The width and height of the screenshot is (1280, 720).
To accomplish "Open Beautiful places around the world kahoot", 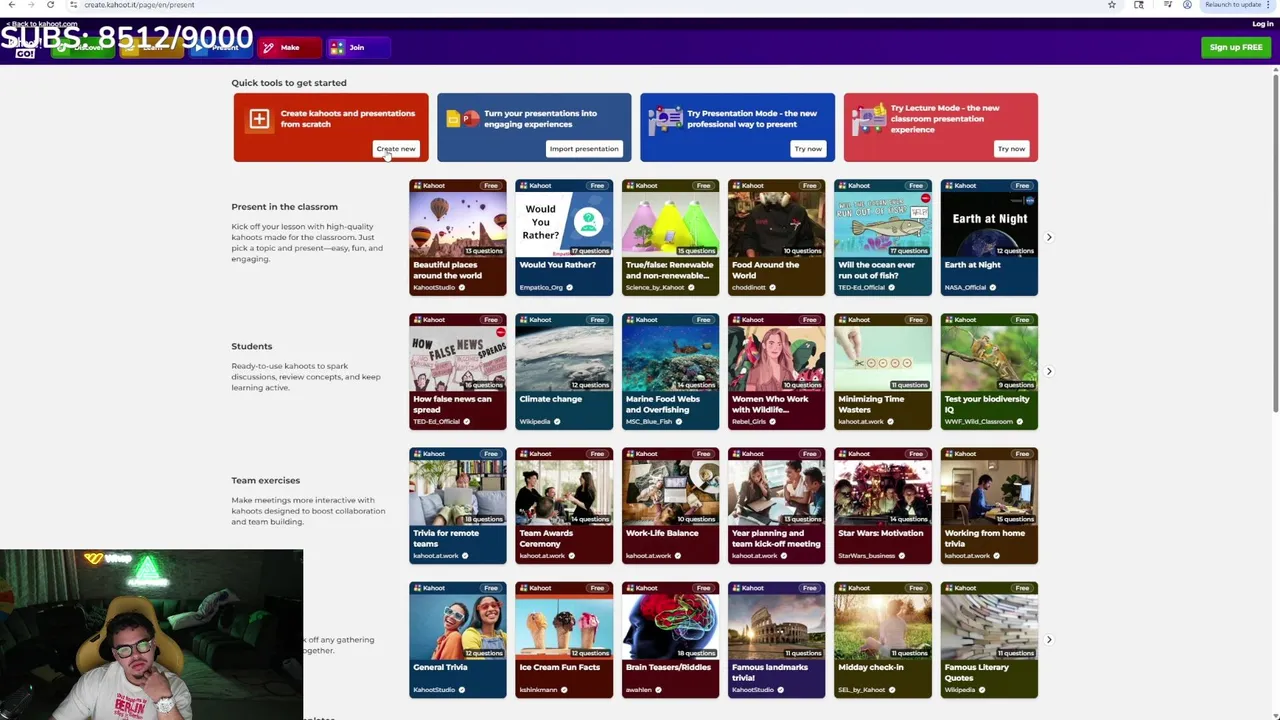I will click(458, 237).
